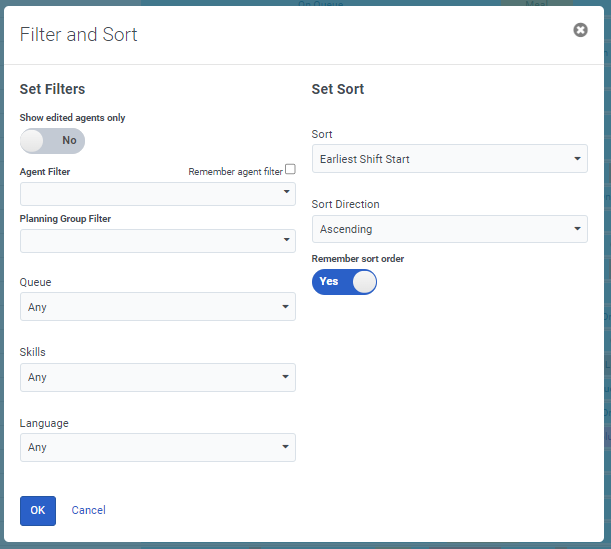Screen dimensions: 611x549
Task: Click the Skills dropdown arrow icon
Action: click(286, 377)
